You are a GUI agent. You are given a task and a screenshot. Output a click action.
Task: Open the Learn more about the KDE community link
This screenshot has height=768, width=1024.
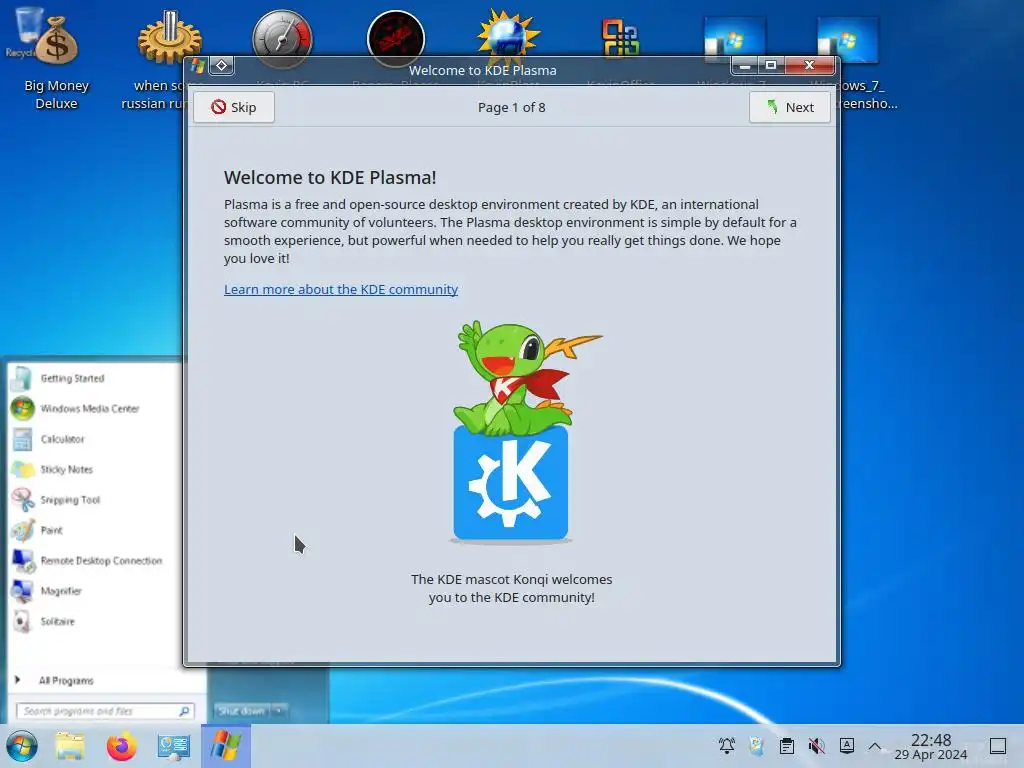[x=341, y=289]
